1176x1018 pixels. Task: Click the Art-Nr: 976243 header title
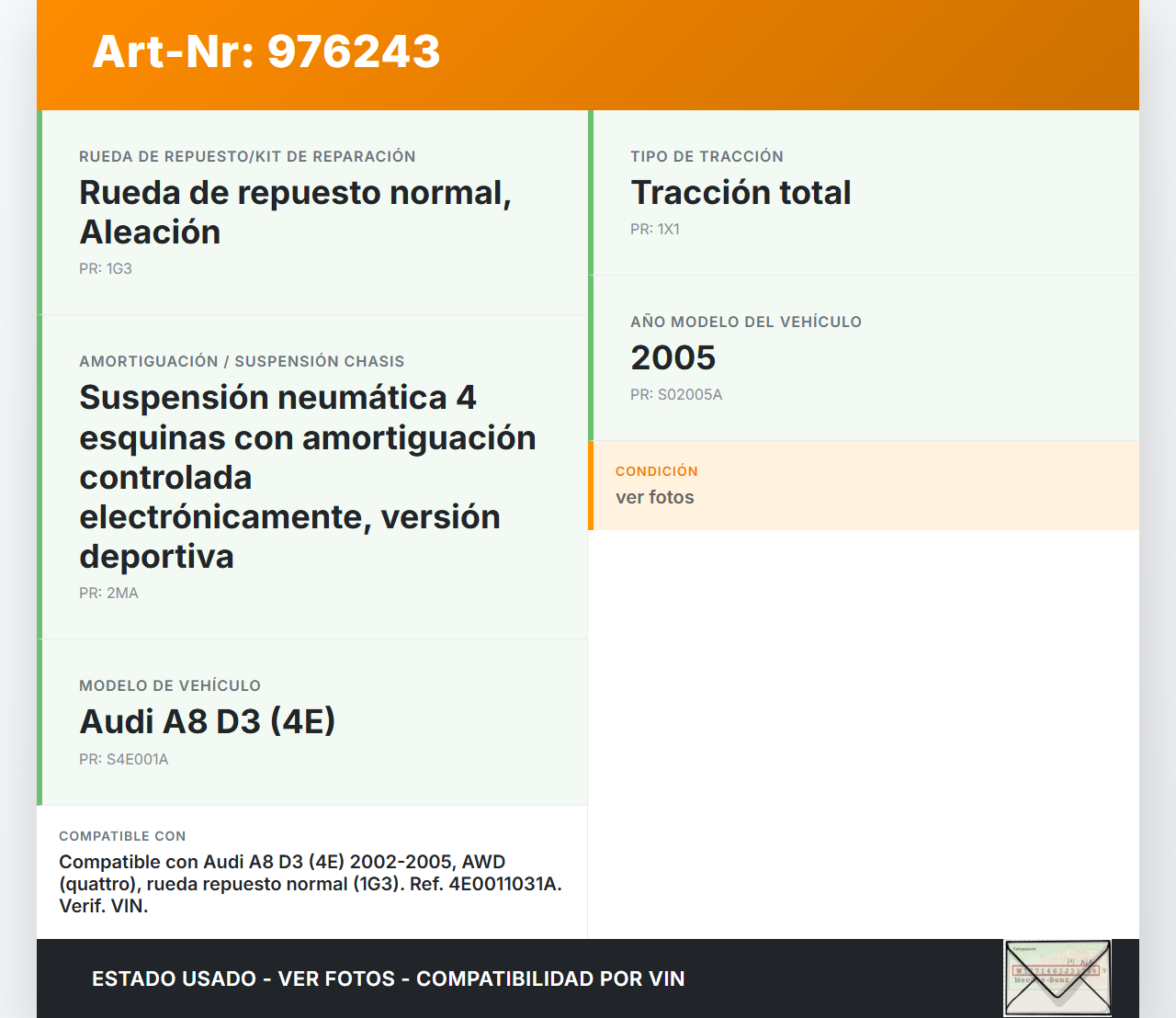tap(266, 51)
